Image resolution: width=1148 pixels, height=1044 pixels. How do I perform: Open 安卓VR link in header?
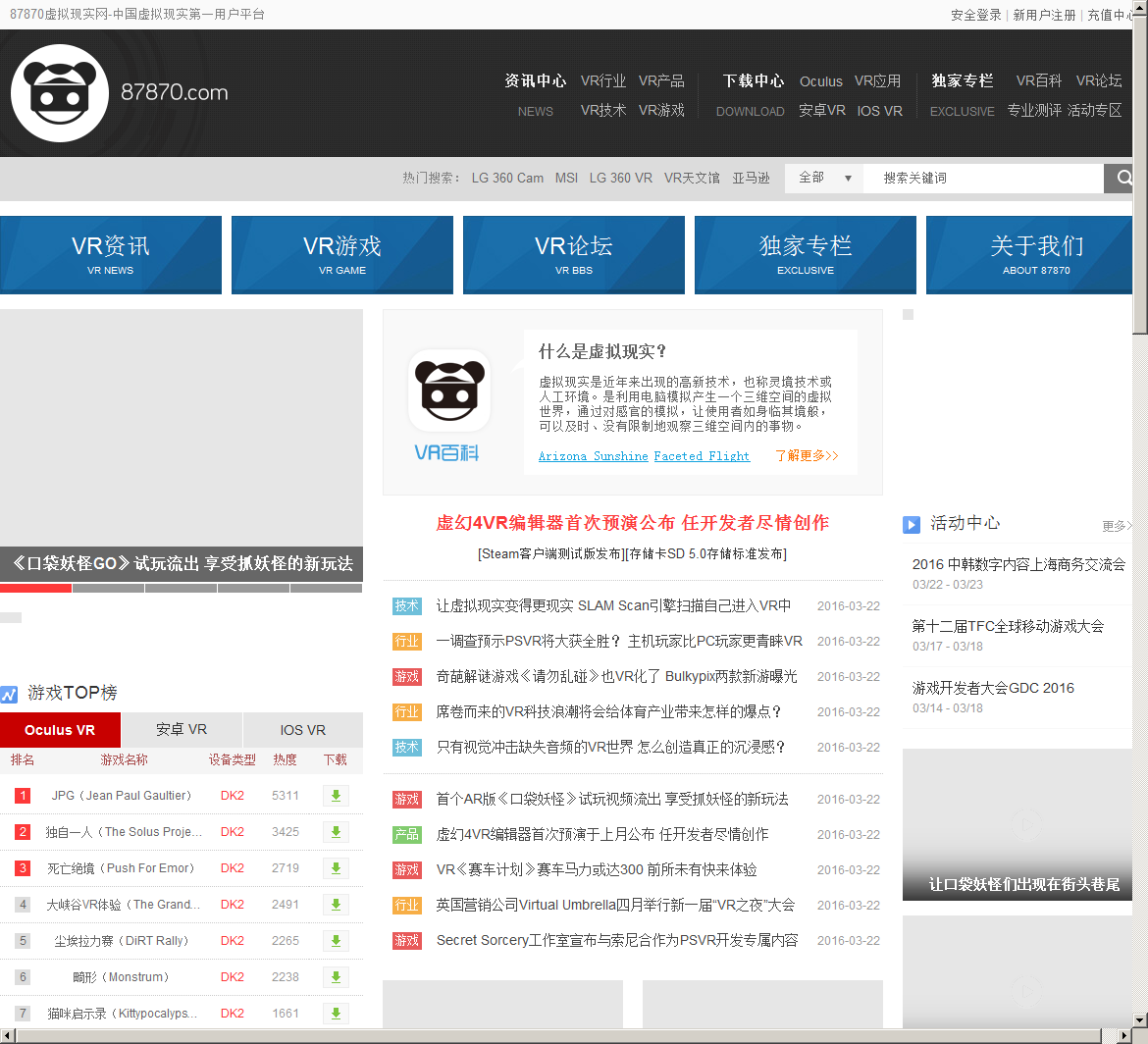[821, 111]
